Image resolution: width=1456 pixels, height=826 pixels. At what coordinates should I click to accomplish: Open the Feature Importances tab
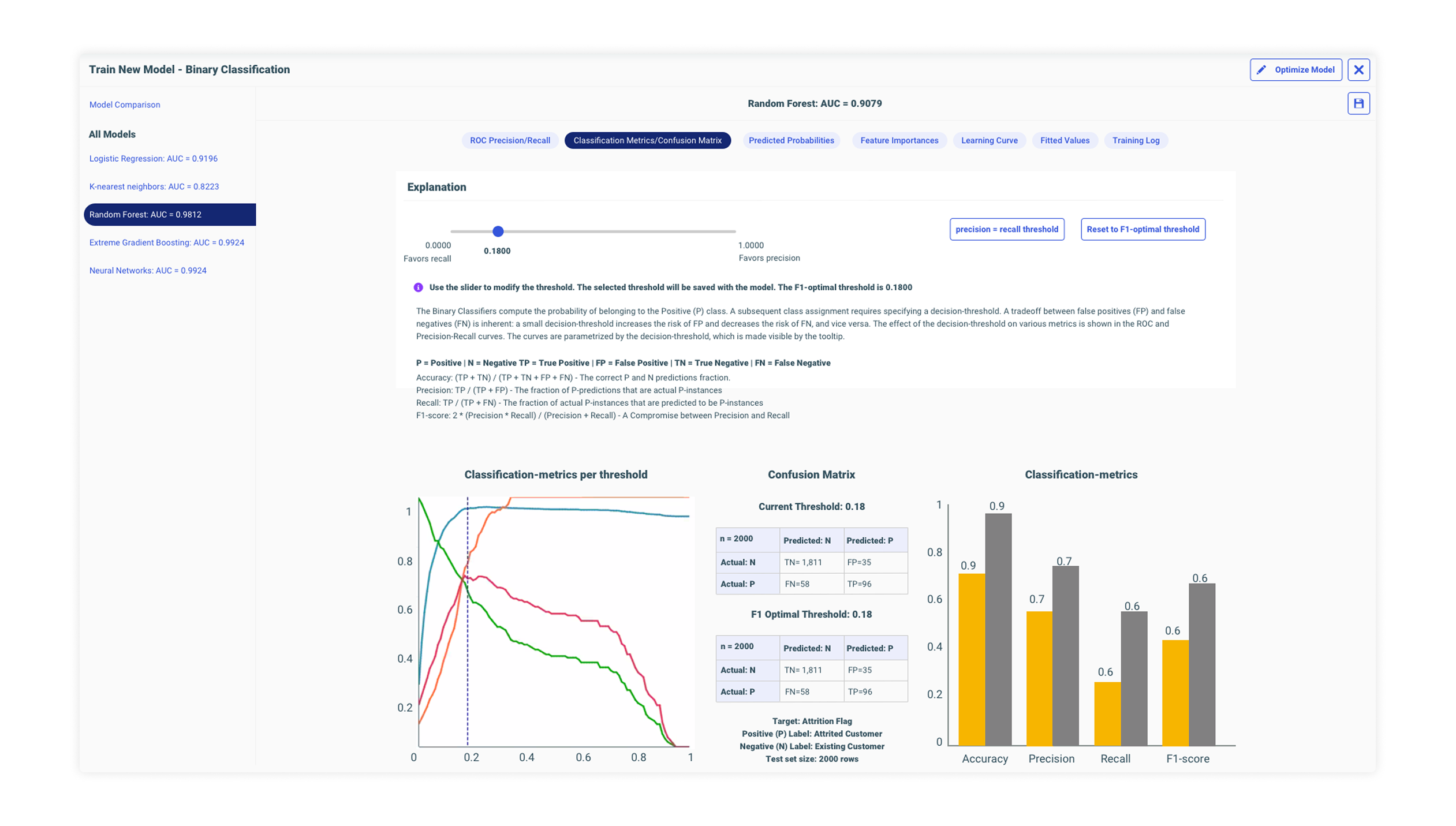coord(899,140)
